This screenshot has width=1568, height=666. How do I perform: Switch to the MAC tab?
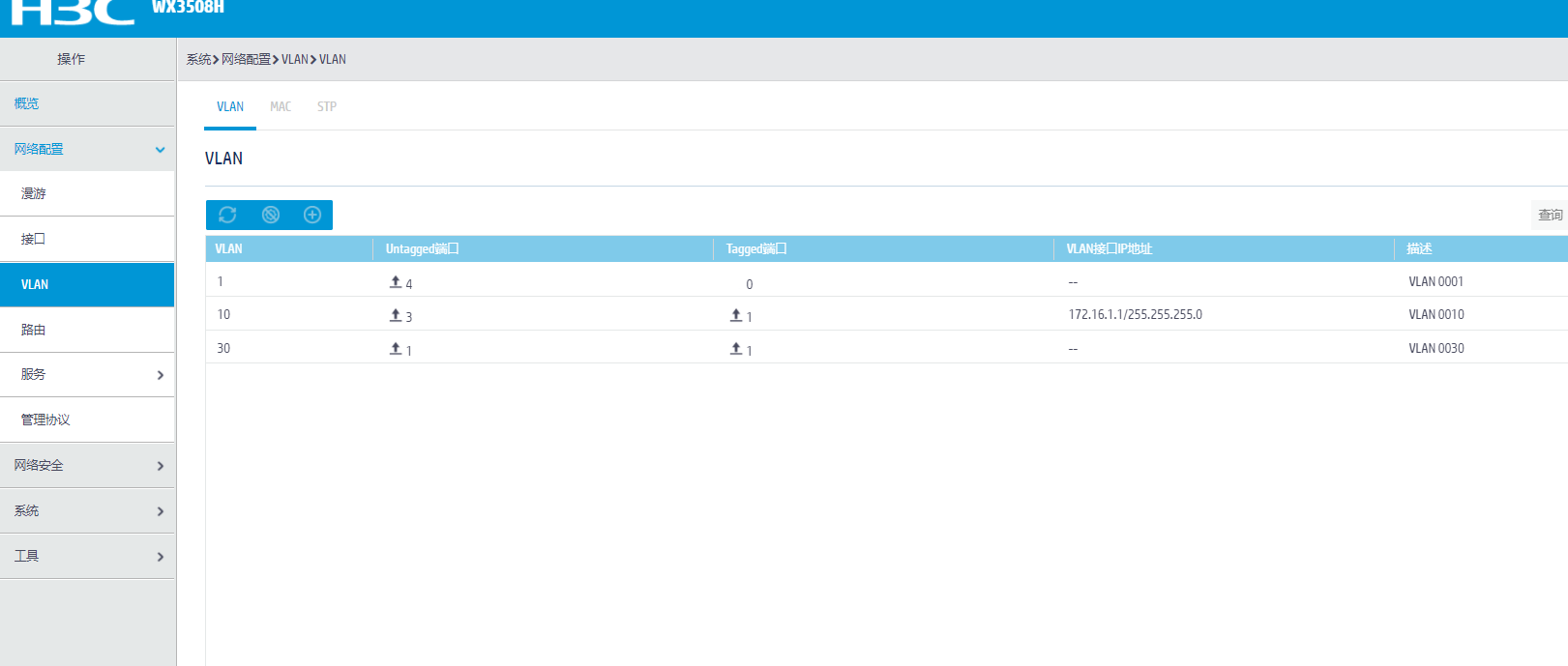pos(281,106)
